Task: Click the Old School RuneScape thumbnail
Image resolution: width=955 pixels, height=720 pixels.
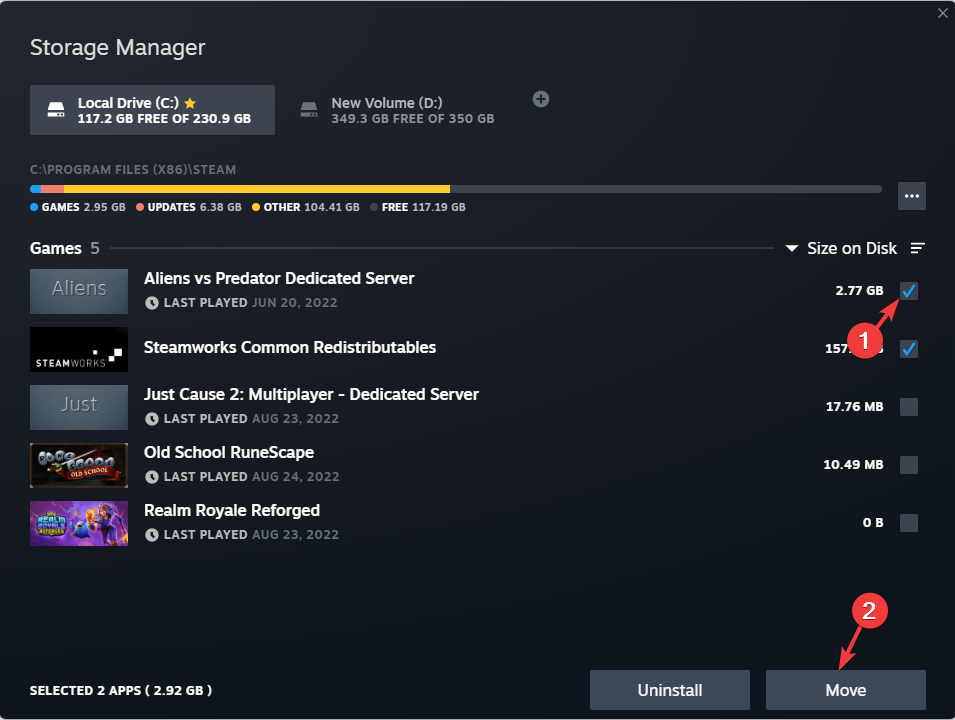Action: (79, 465)
